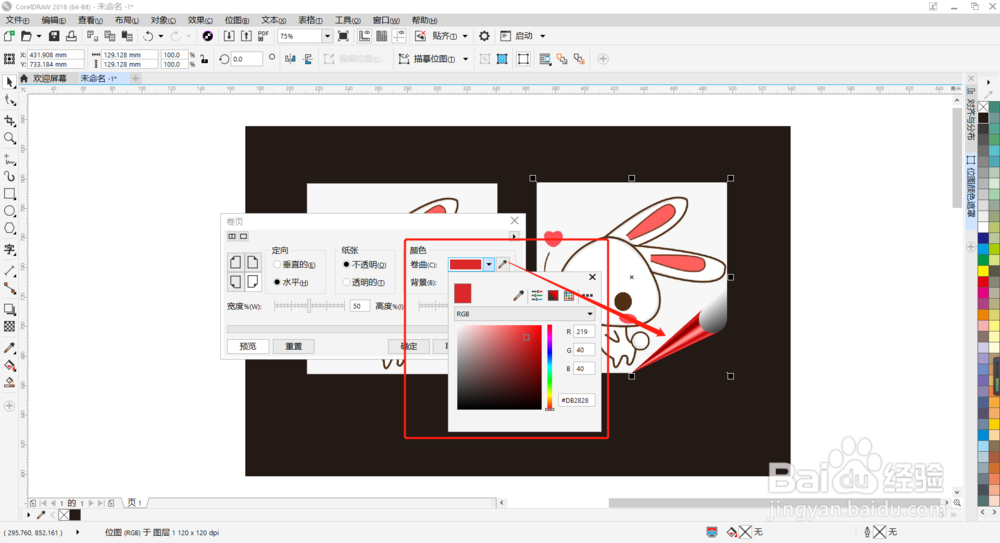The height and width of the screenshot is (543, 1000).
Task: Open undo history dropdown arrow
Action: pyautogui.click(x=161, y=36)
